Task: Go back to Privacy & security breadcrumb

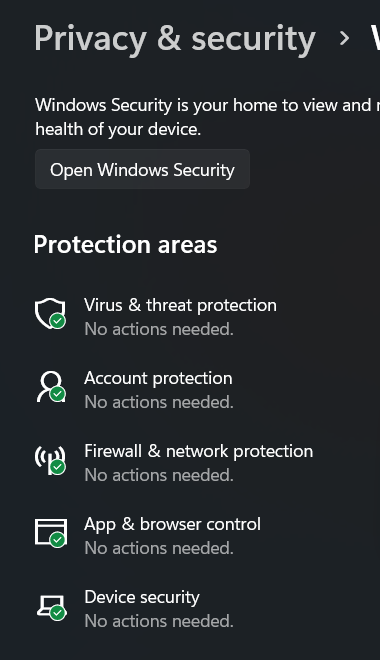Action: (x=175, y=38)
